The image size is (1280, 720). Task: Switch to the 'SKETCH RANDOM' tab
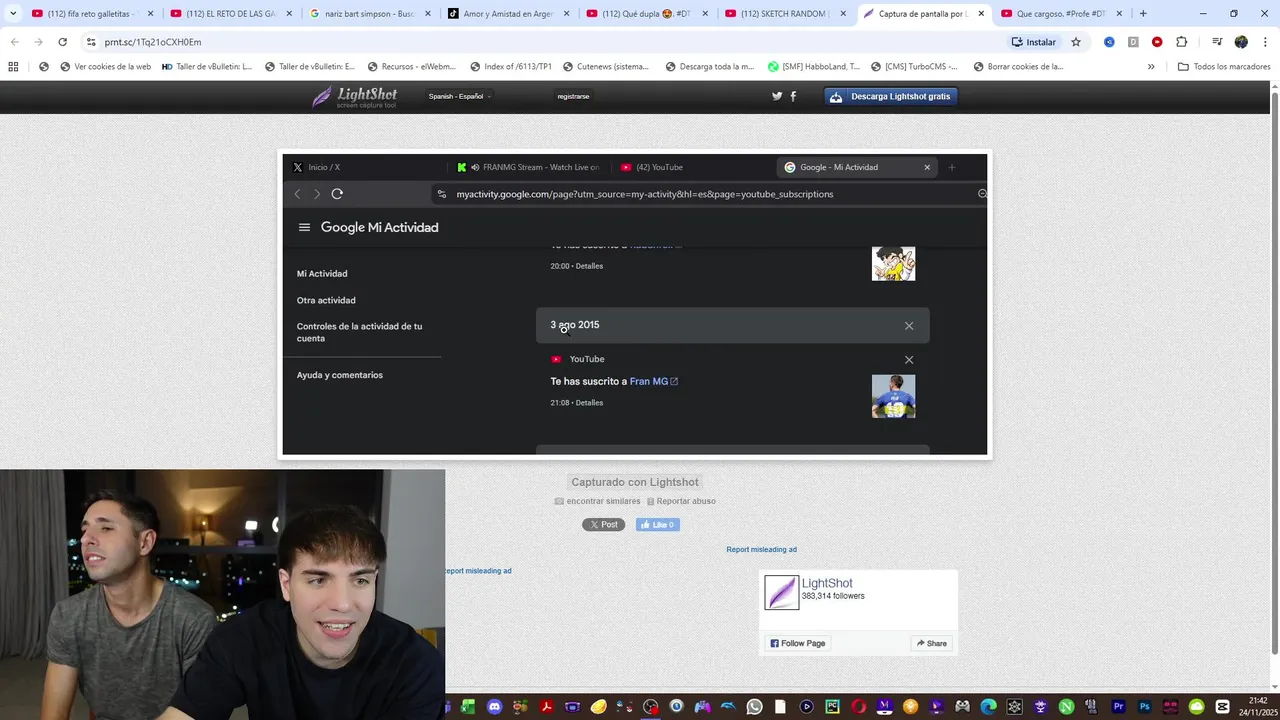click(786, 14)
